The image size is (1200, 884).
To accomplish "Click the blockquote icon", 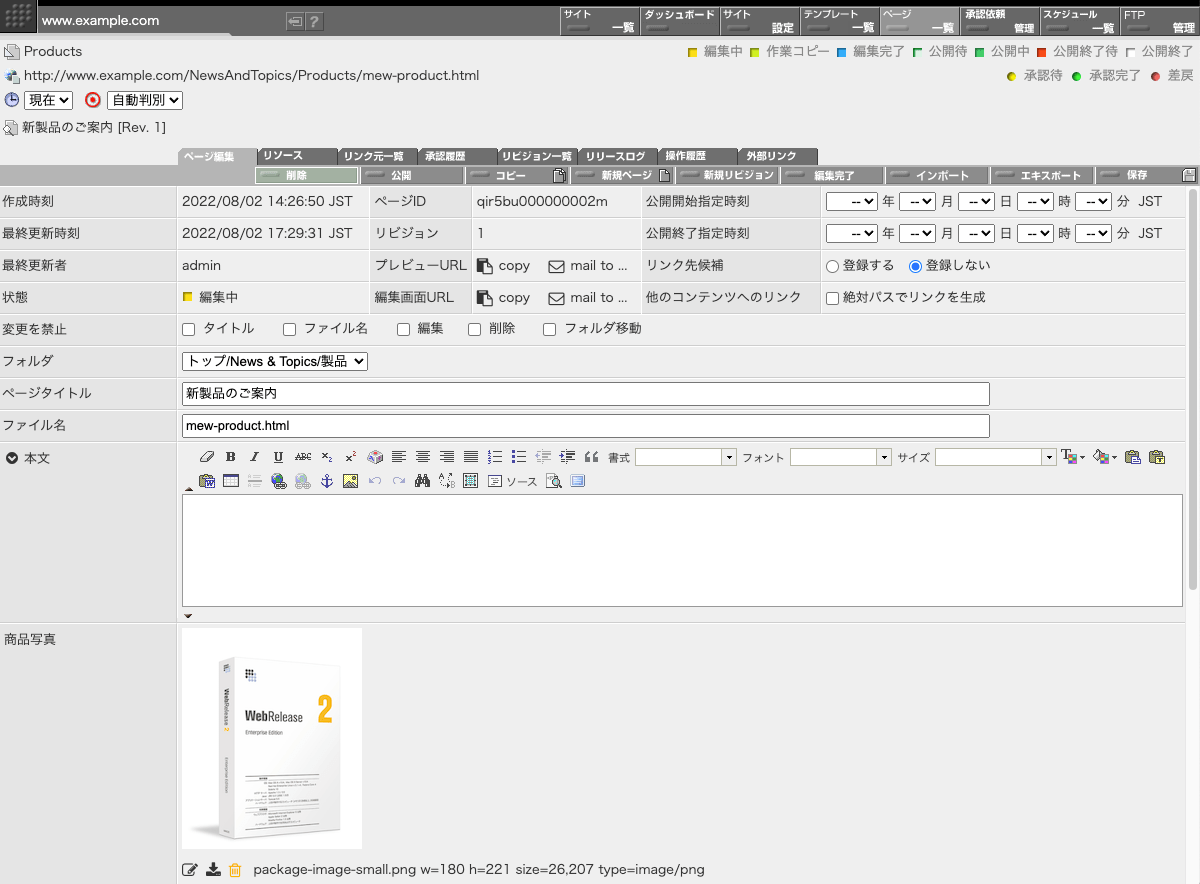I will click(x=591, y=457).
